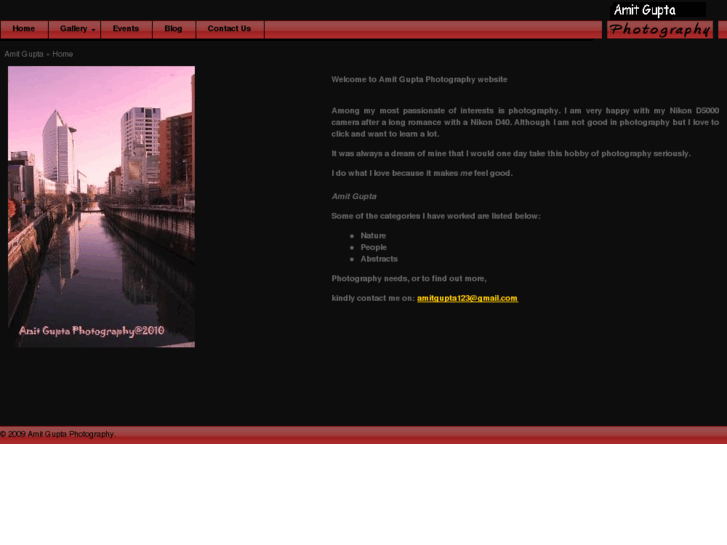Select the Nature category text
The height and width of the screenshot is (545, 727).
click(373, 236)
